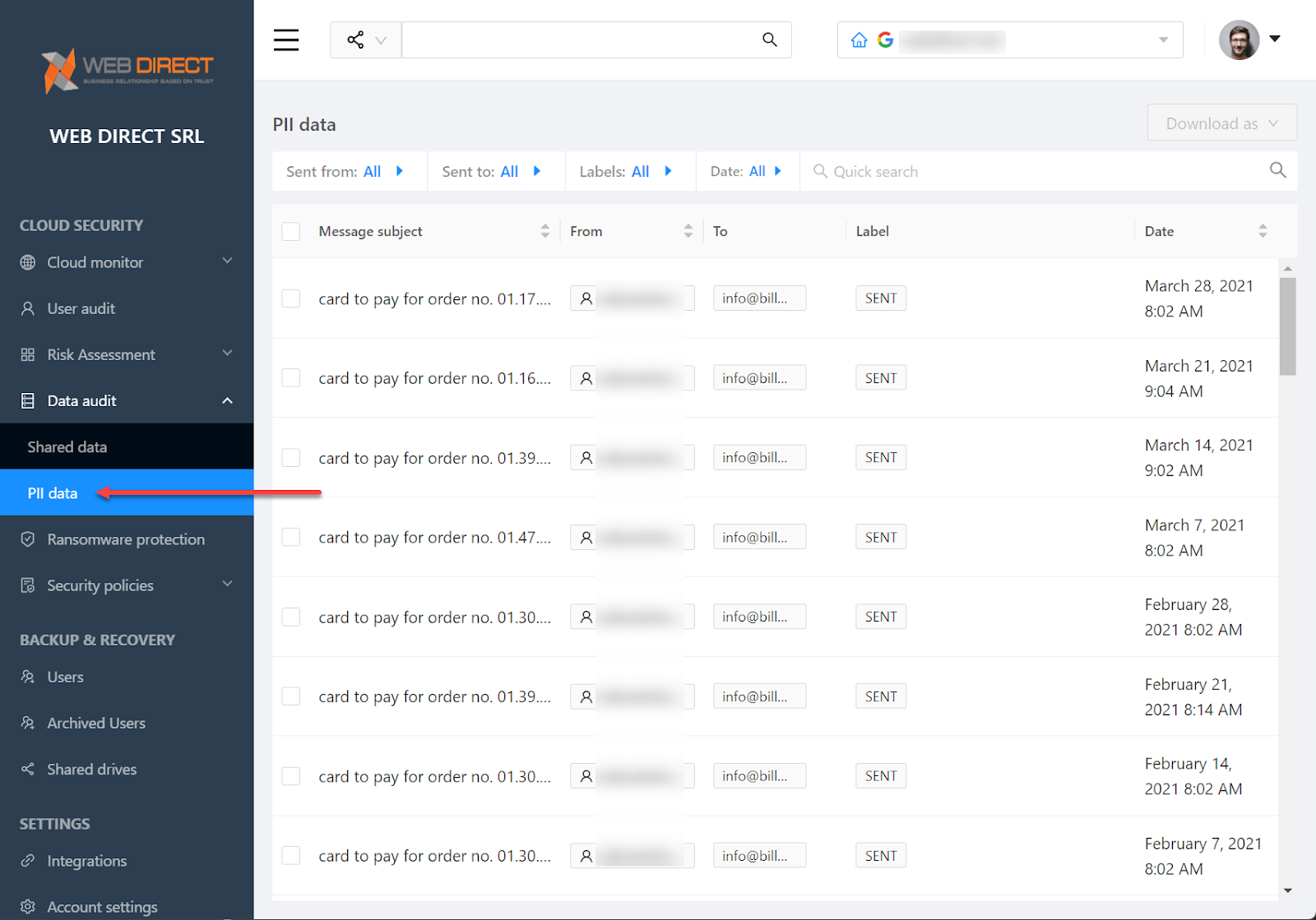Viewport: 1316px width, 920px height.
Task: Click the Shared drives icon
Action: pos(28,769)
